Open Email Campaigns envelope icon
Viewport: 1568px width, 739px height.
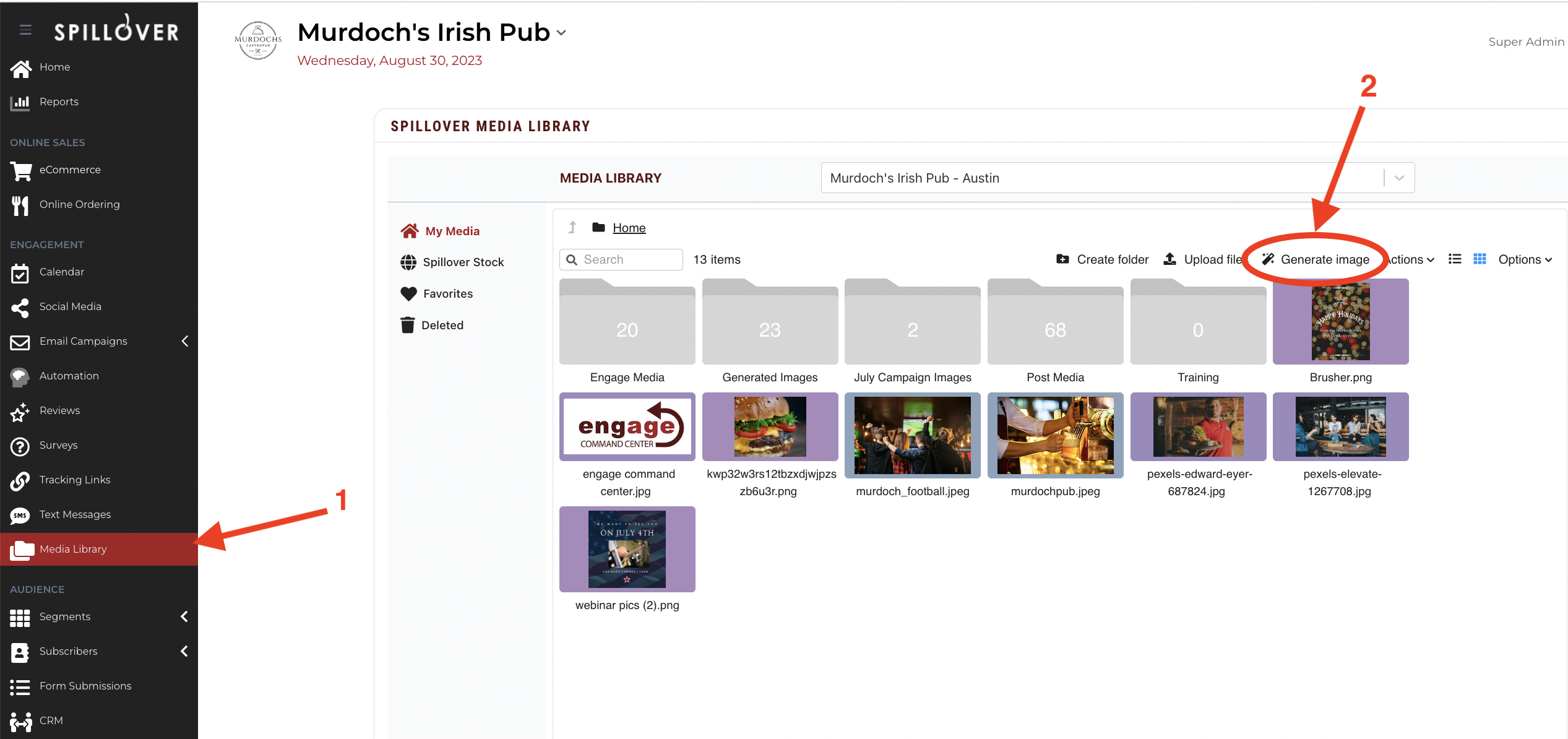[x=20, y=342]
